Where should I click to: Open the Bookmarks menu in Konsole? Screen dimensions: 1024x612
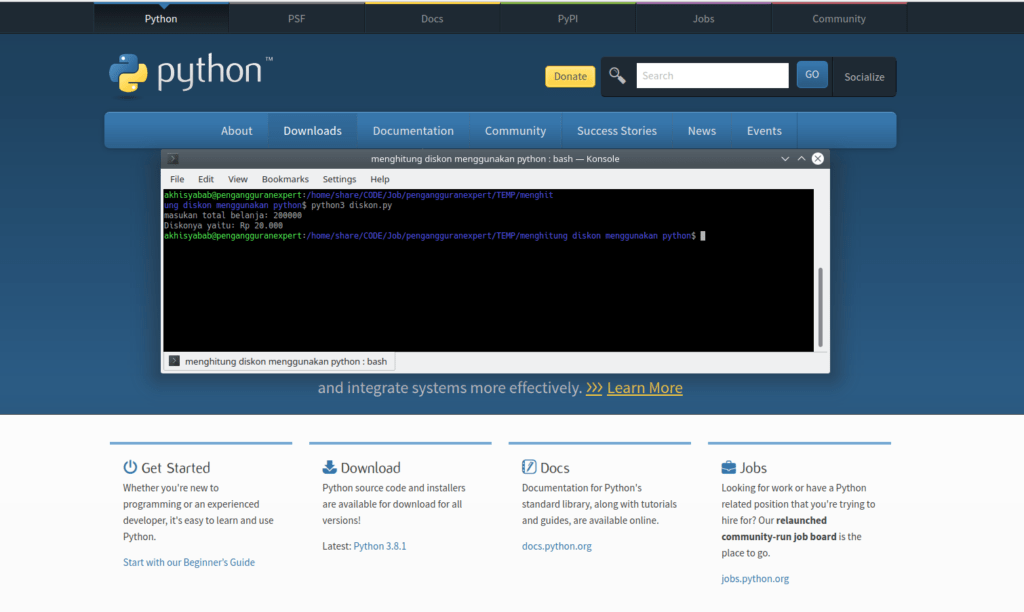coord(285,179)
